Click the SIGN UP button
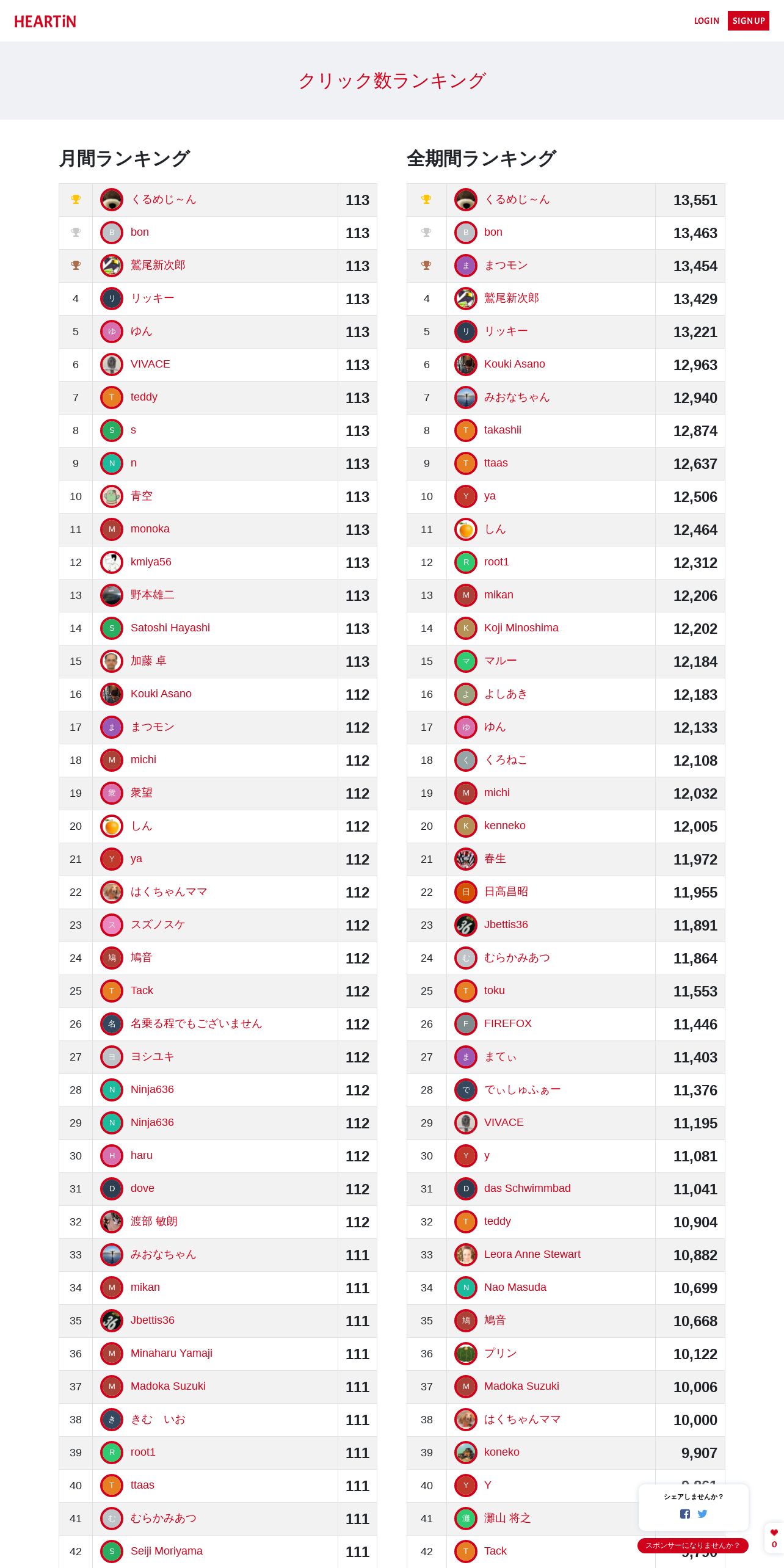784x1568 pixels. point(749,21)
